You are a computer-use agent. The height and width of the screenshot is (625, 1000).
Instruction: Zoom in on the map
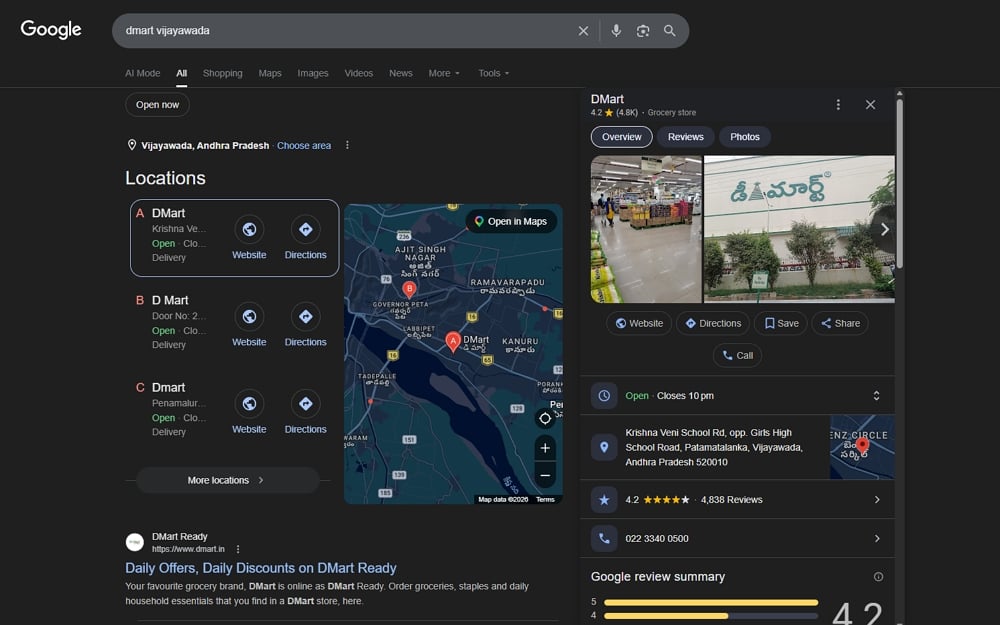coord(545,448)
